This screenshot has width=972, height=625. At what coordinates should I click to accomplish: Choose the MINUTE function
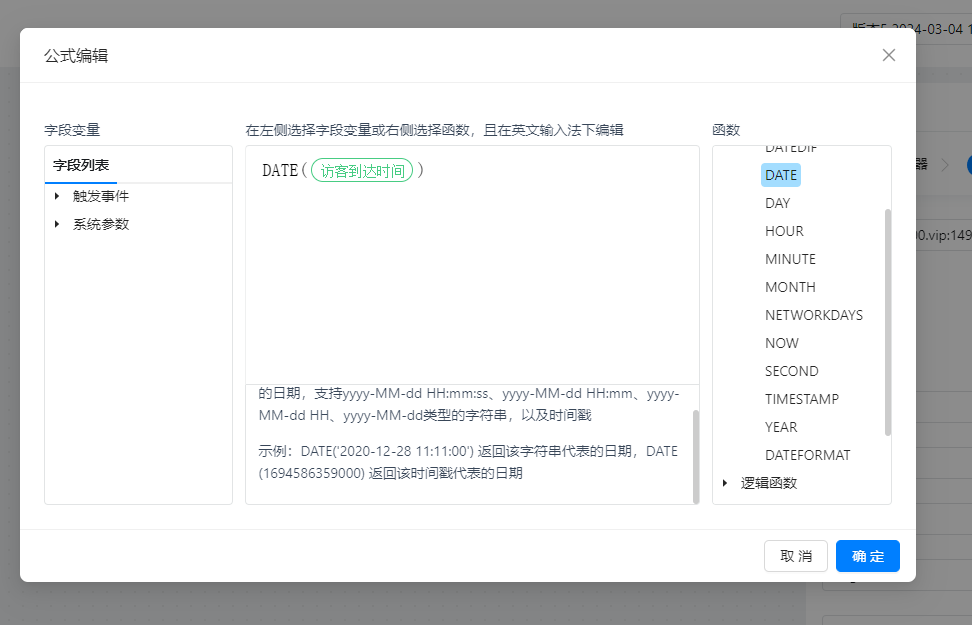(x=790, y=259)
